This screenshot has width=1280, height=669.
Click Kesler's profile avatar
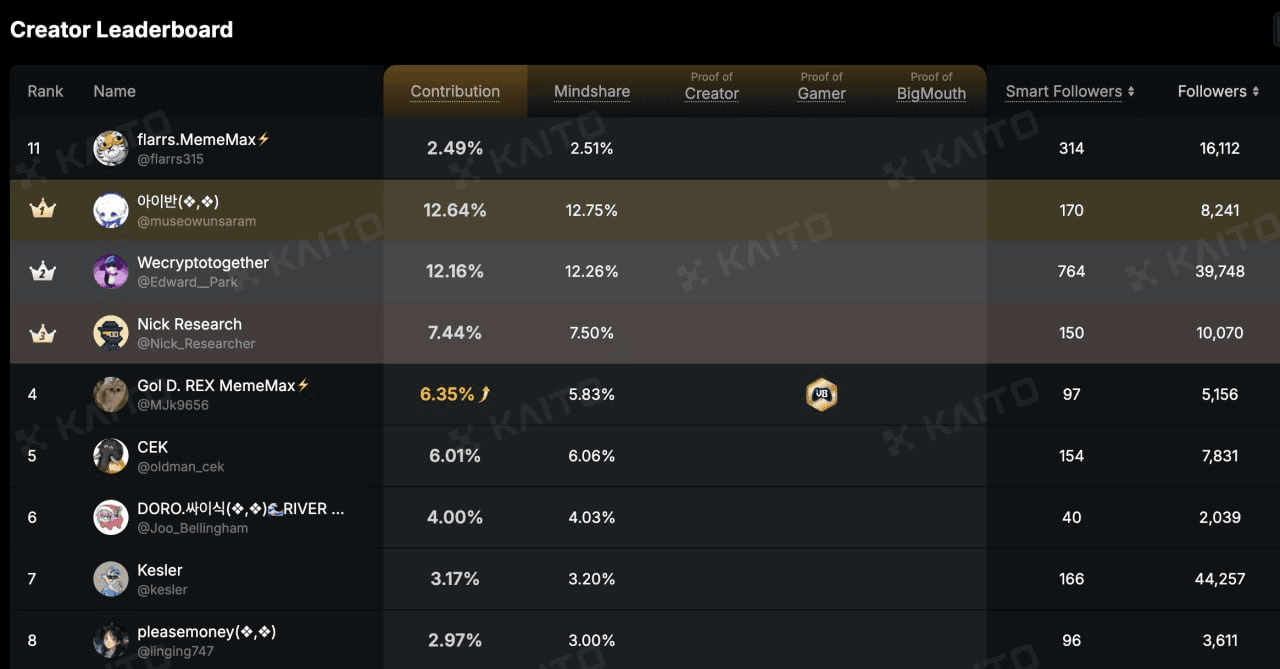[x=110, y=579]
